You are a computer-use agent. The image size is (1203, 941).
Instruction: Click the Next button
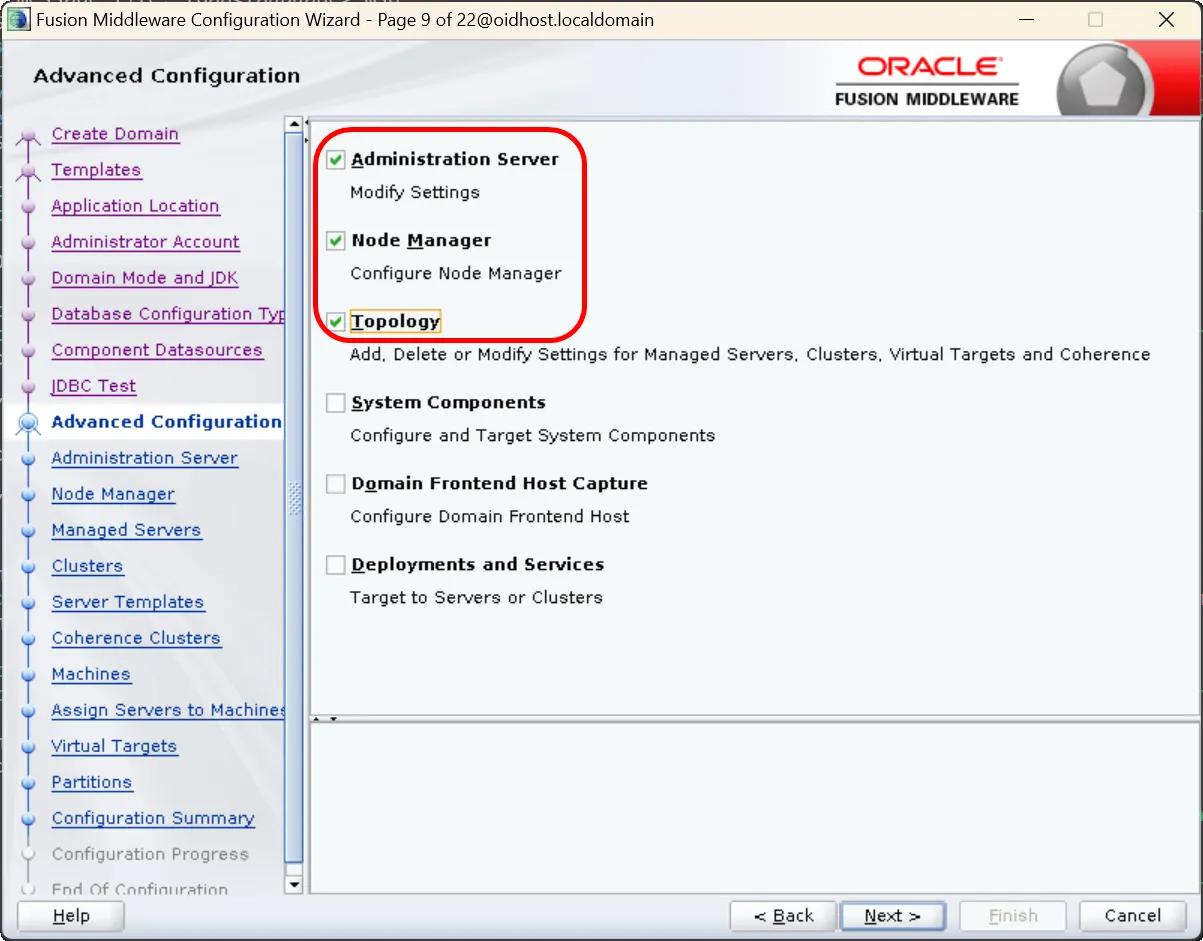[893, 916]
